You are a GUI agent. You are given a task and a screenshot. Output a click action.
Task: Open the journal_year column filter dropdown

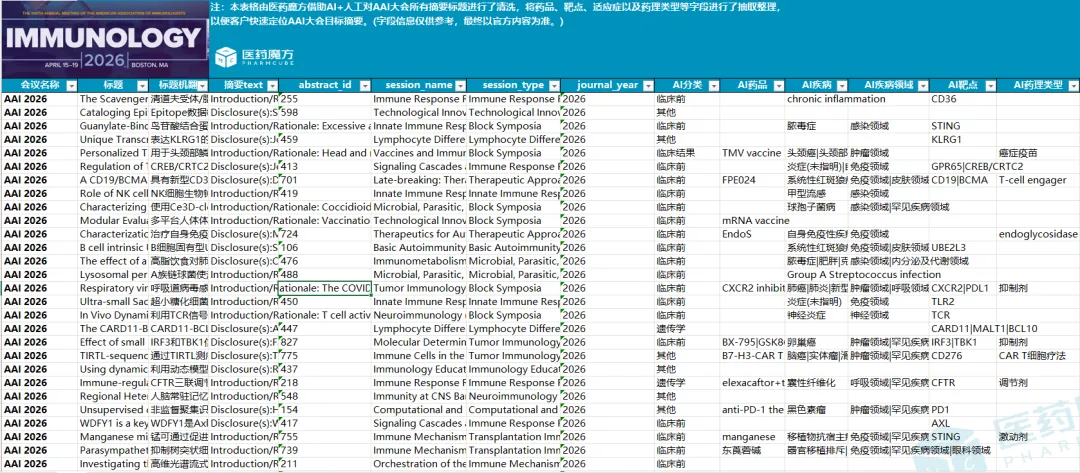pos(647,86)
